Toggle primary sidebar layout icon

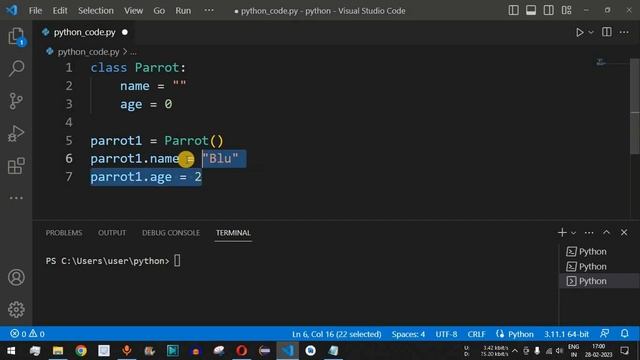(513, 10)
